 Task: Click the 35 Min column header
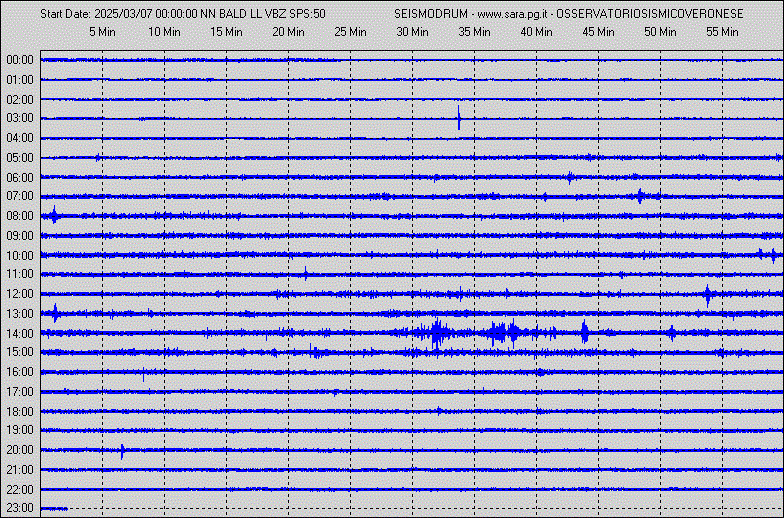pos(474,32)
